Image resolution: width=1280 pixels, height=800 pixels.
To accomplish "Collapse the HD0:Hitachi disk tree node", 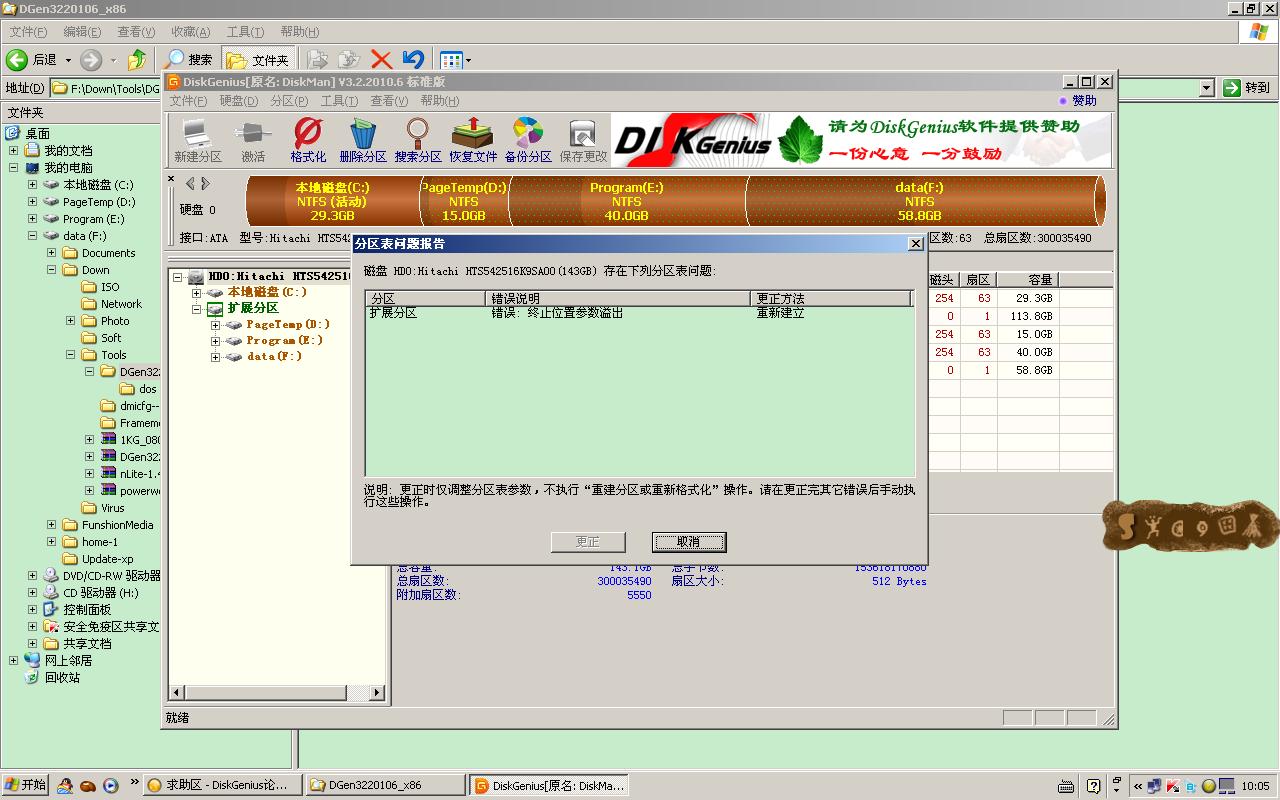I will (x=178, y=277).
